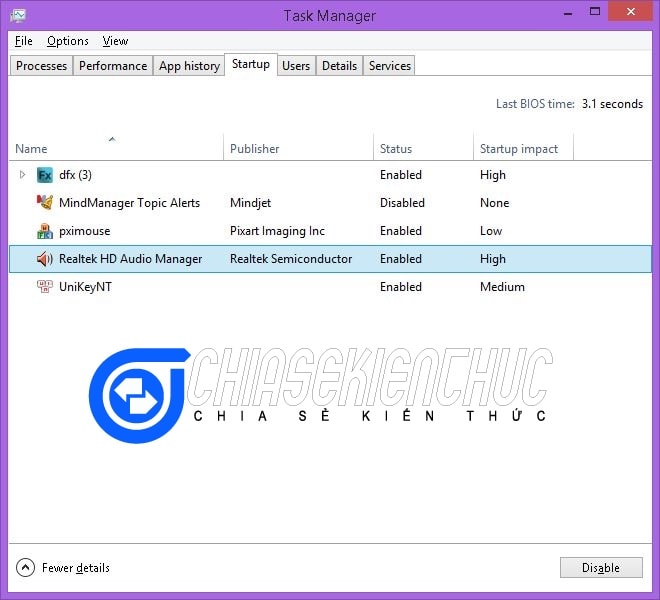Click the Realtek speaker icon
This screenshot has width=660, height=600.
(x=45, y=259)
